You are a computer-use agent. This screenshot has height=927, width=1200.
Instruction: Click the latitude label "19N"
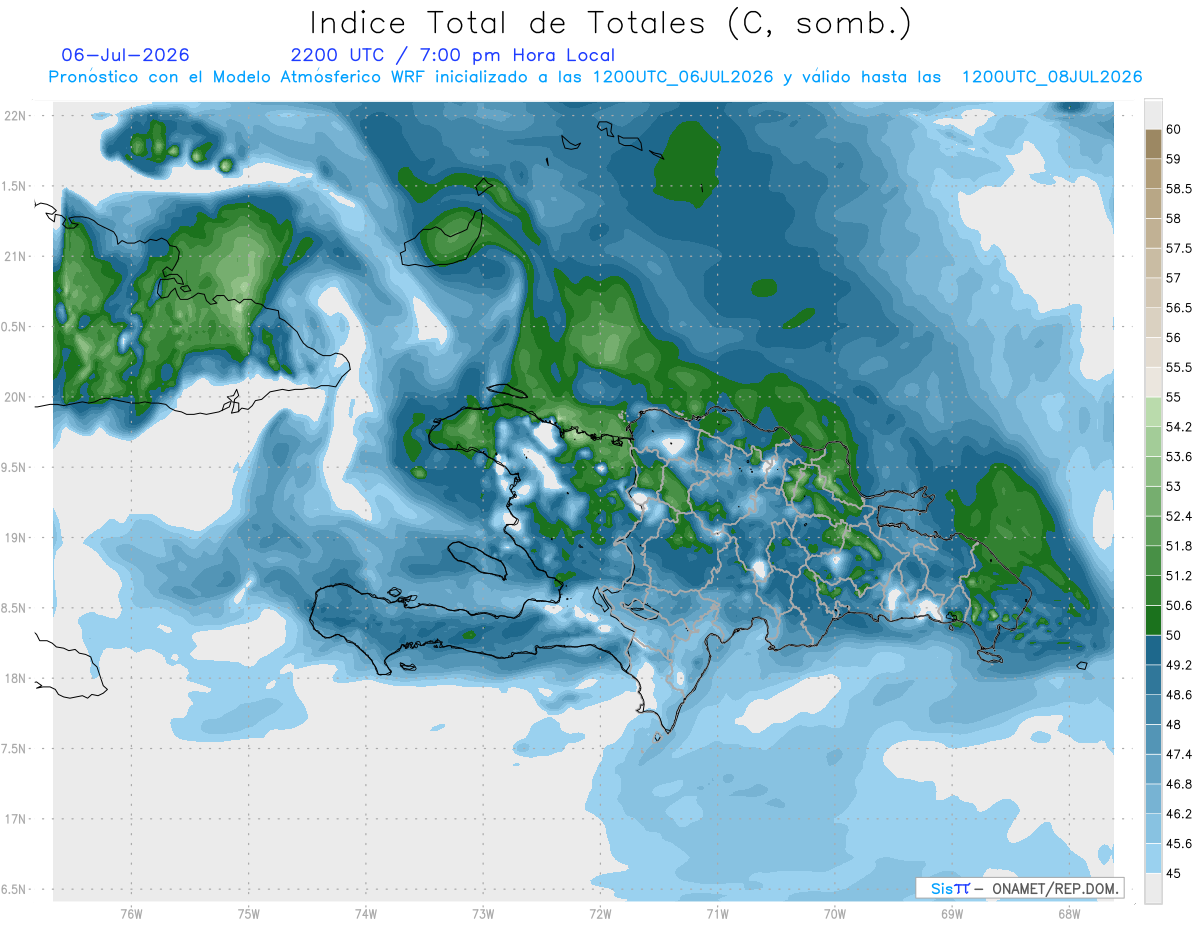15,538
